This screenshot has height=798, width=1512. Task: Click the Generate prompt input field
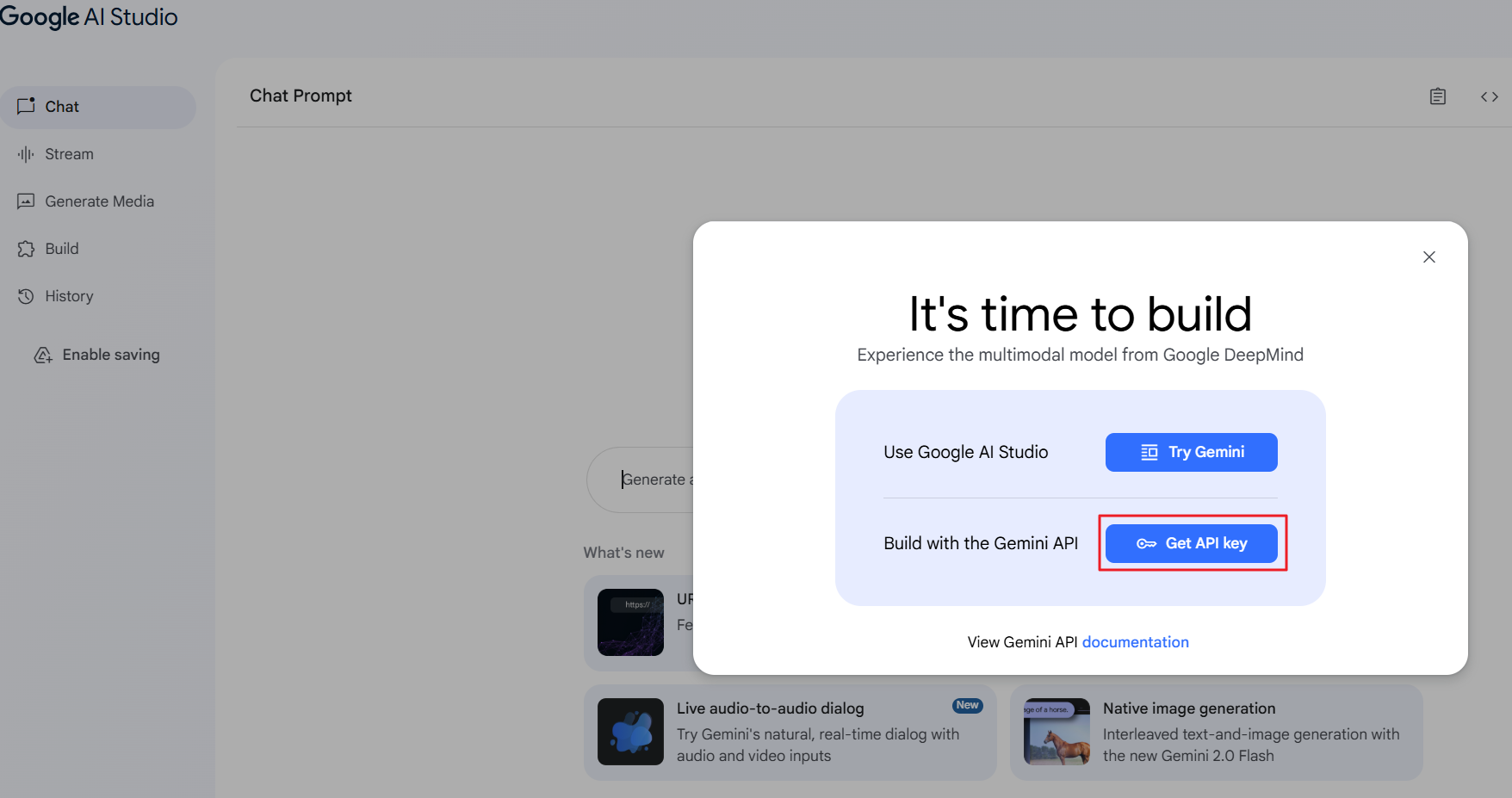tap(641, 479)
